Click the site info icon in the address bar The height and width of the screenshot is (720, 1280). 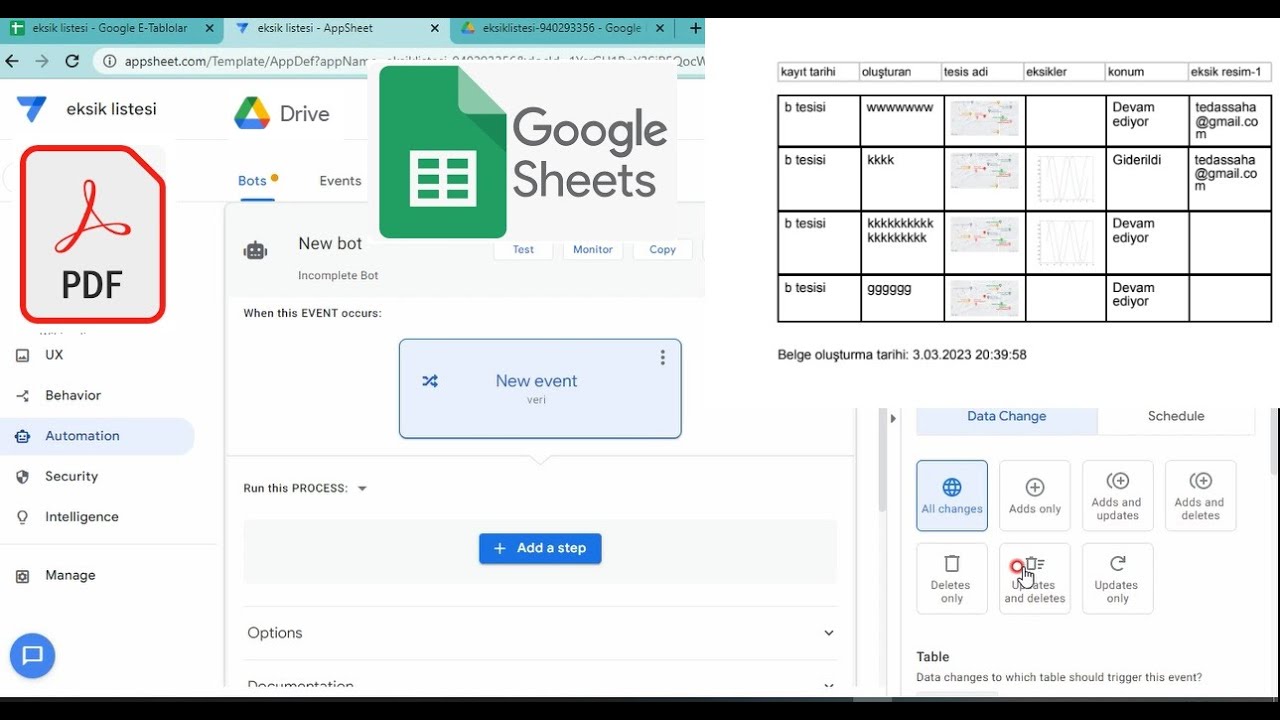108,61
